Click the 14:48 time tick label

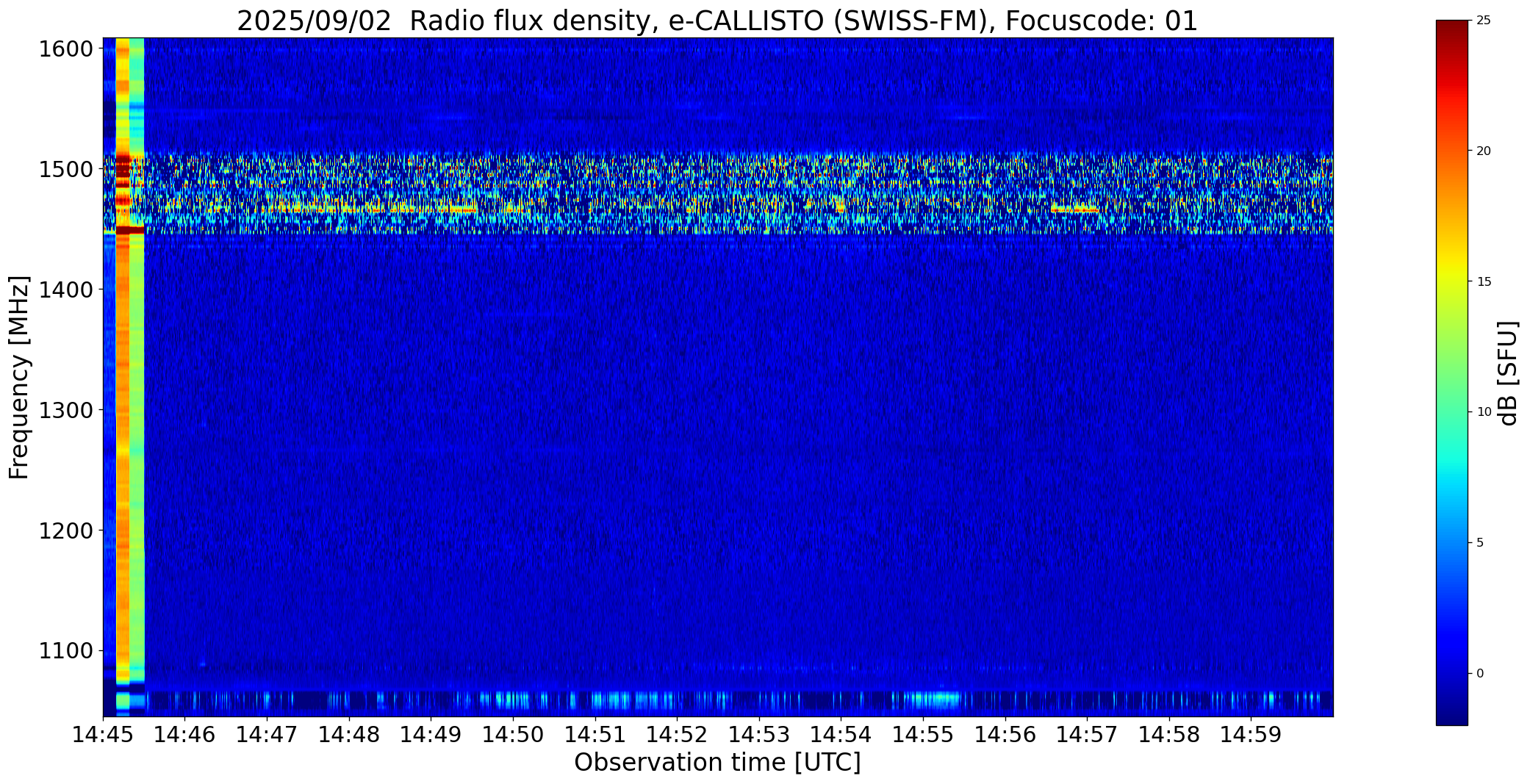pyautogui.click(x=349, y=734)
